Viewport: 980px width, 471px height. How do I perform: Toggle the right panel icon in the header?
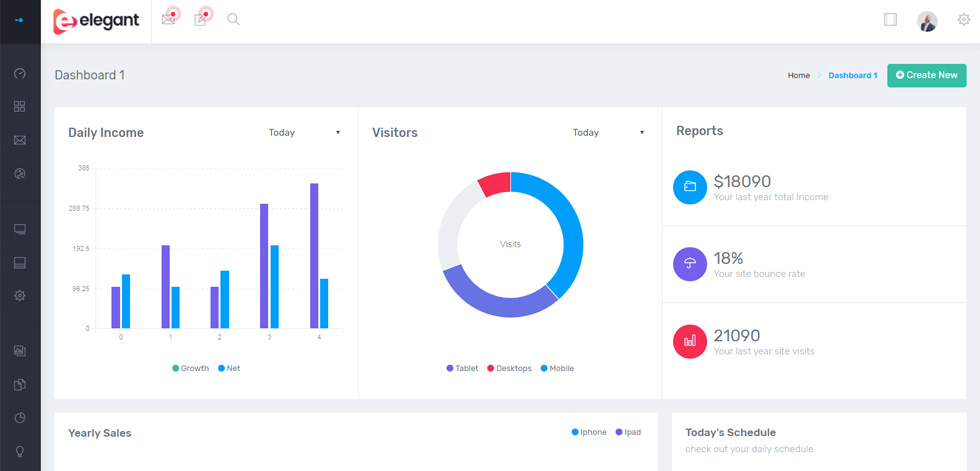(x=890, y=20)
